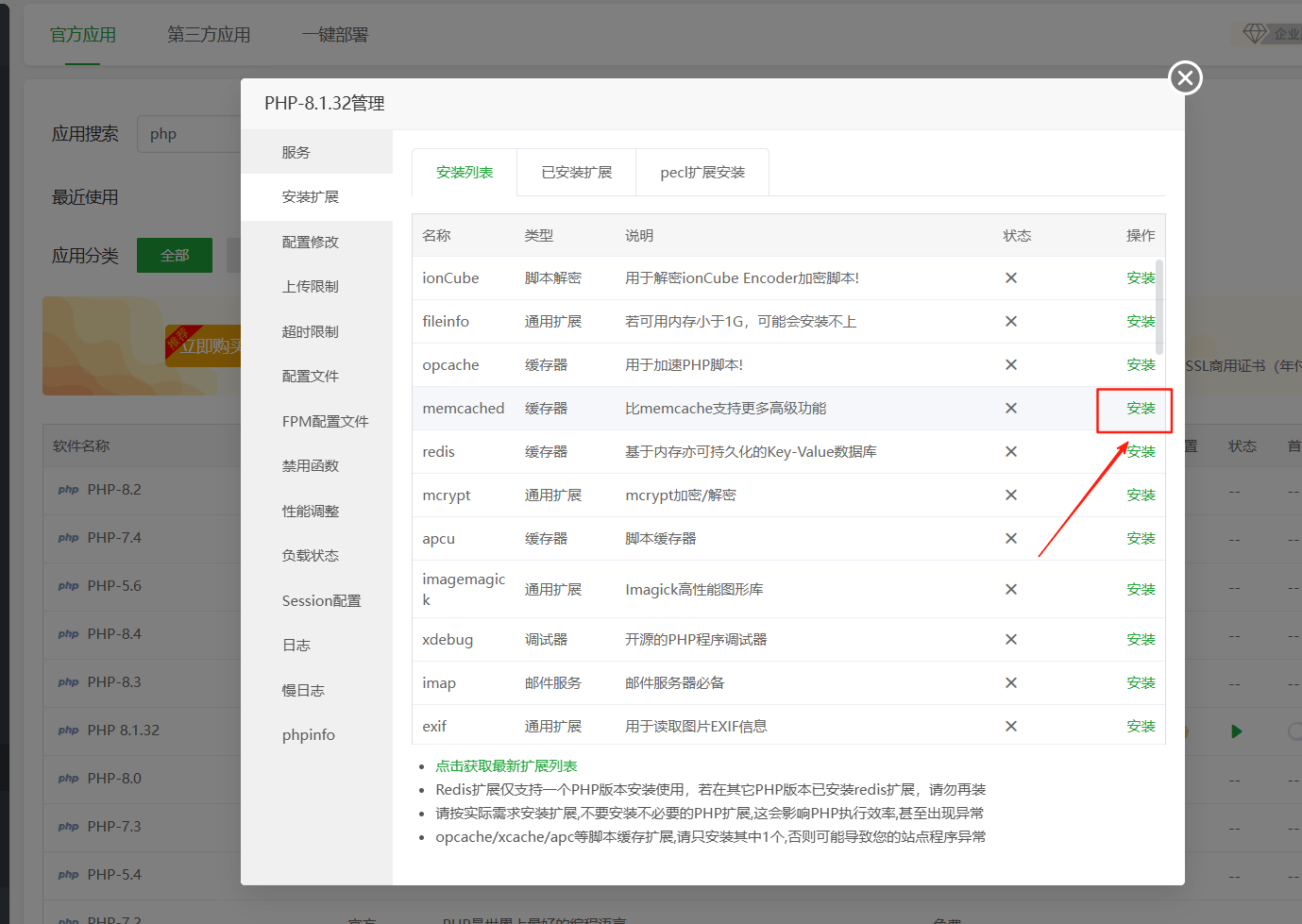Click the php icon beside PHP-7.3
The width and height of the screenshot is (1302, 924).
click(x=68, y=827)
